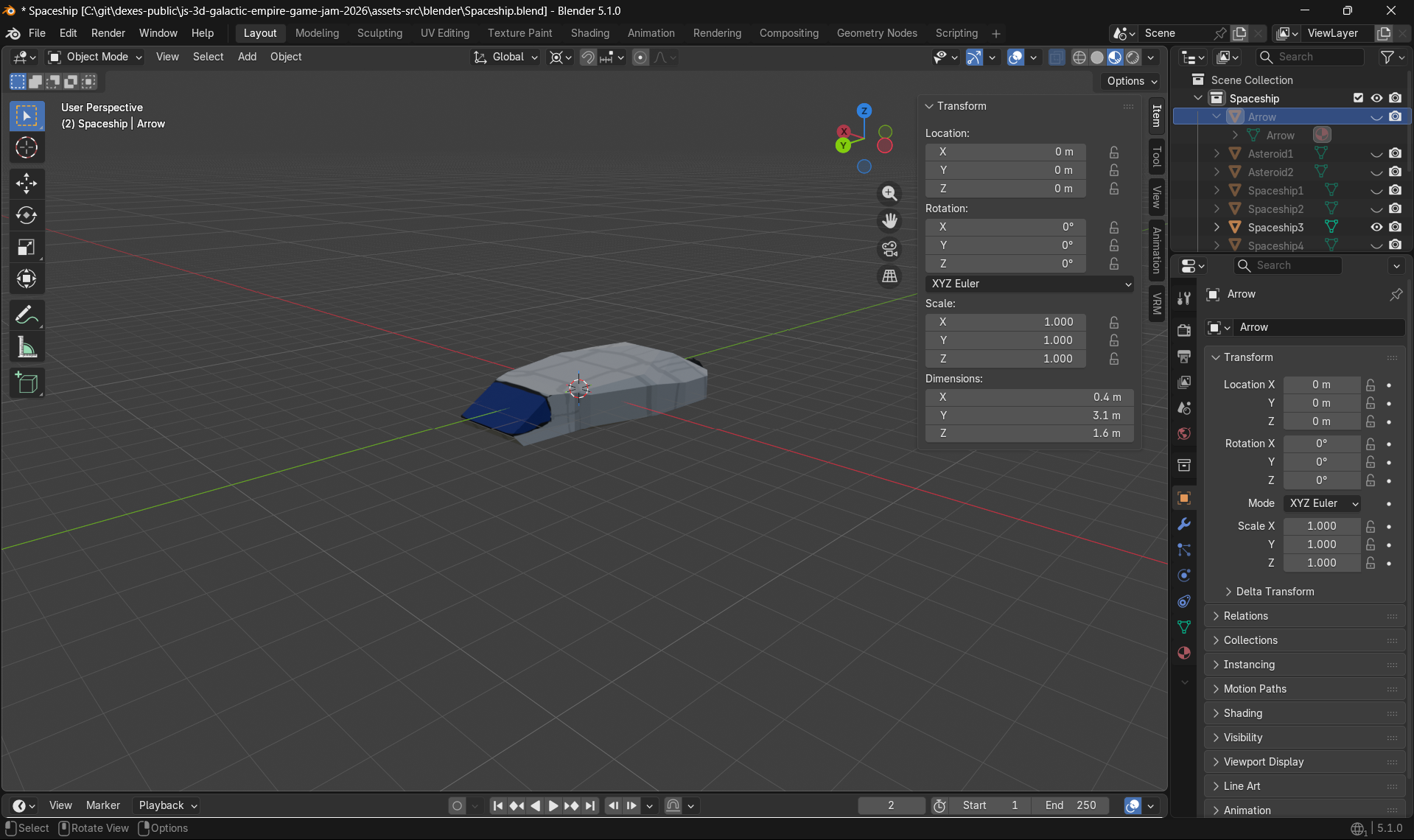Switch to the Shading workspace tab

point(589,33)
